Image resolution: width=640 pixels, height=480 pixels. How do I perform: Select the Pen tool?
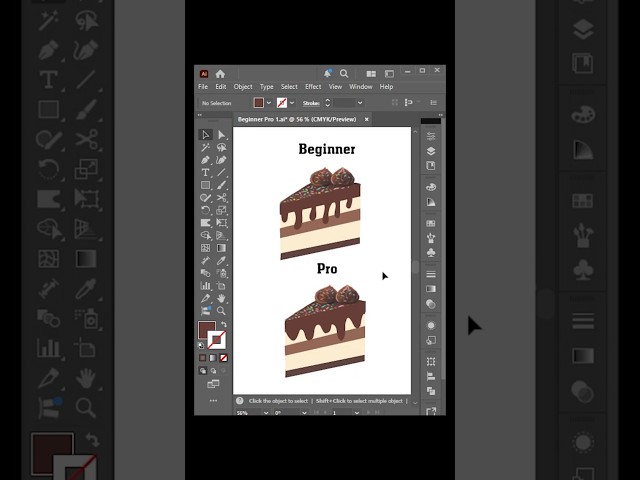[x=205, y=160]
